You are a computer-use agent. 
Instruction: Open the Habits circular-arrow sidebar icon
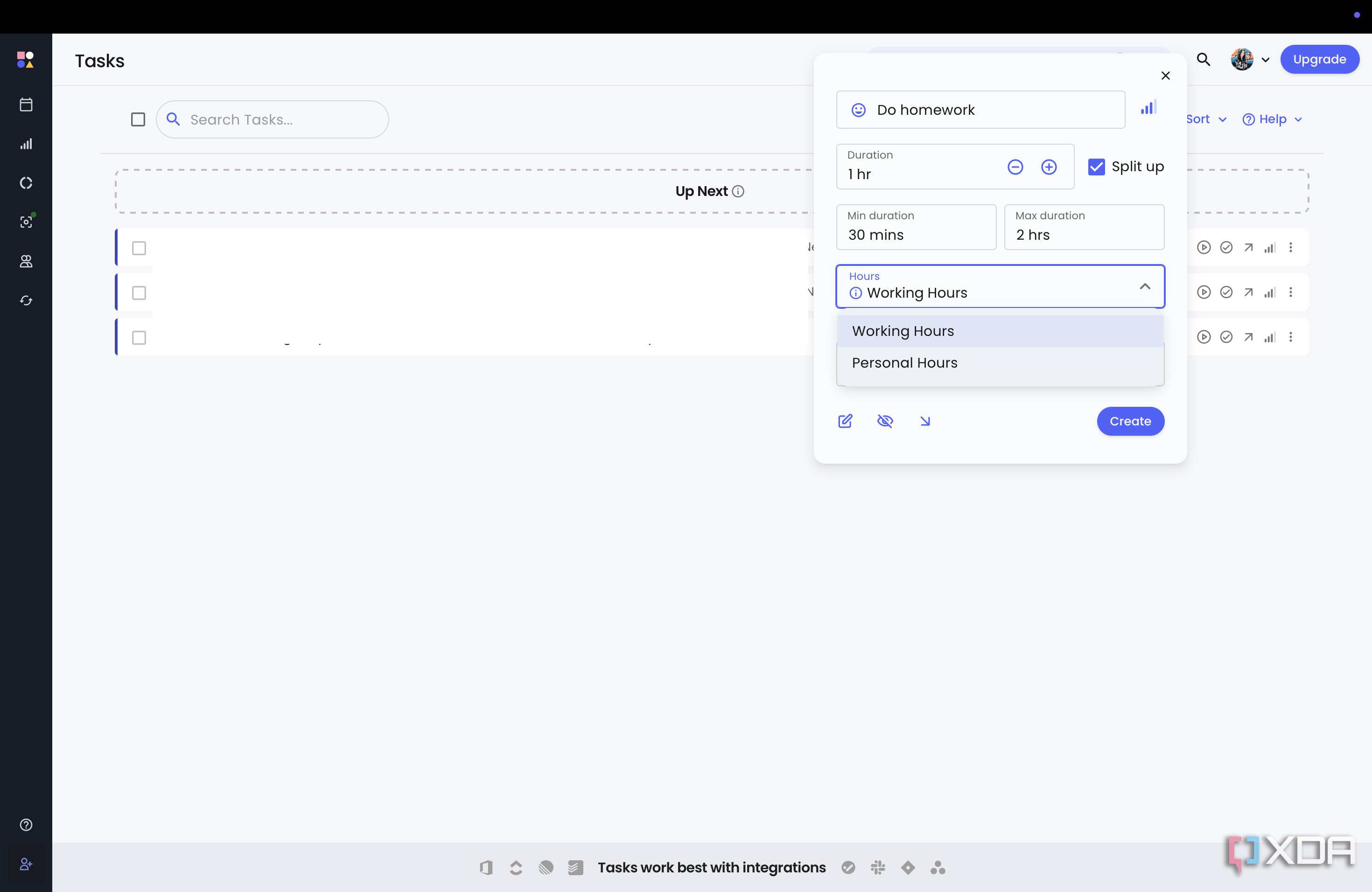click(x=26, y=183)
